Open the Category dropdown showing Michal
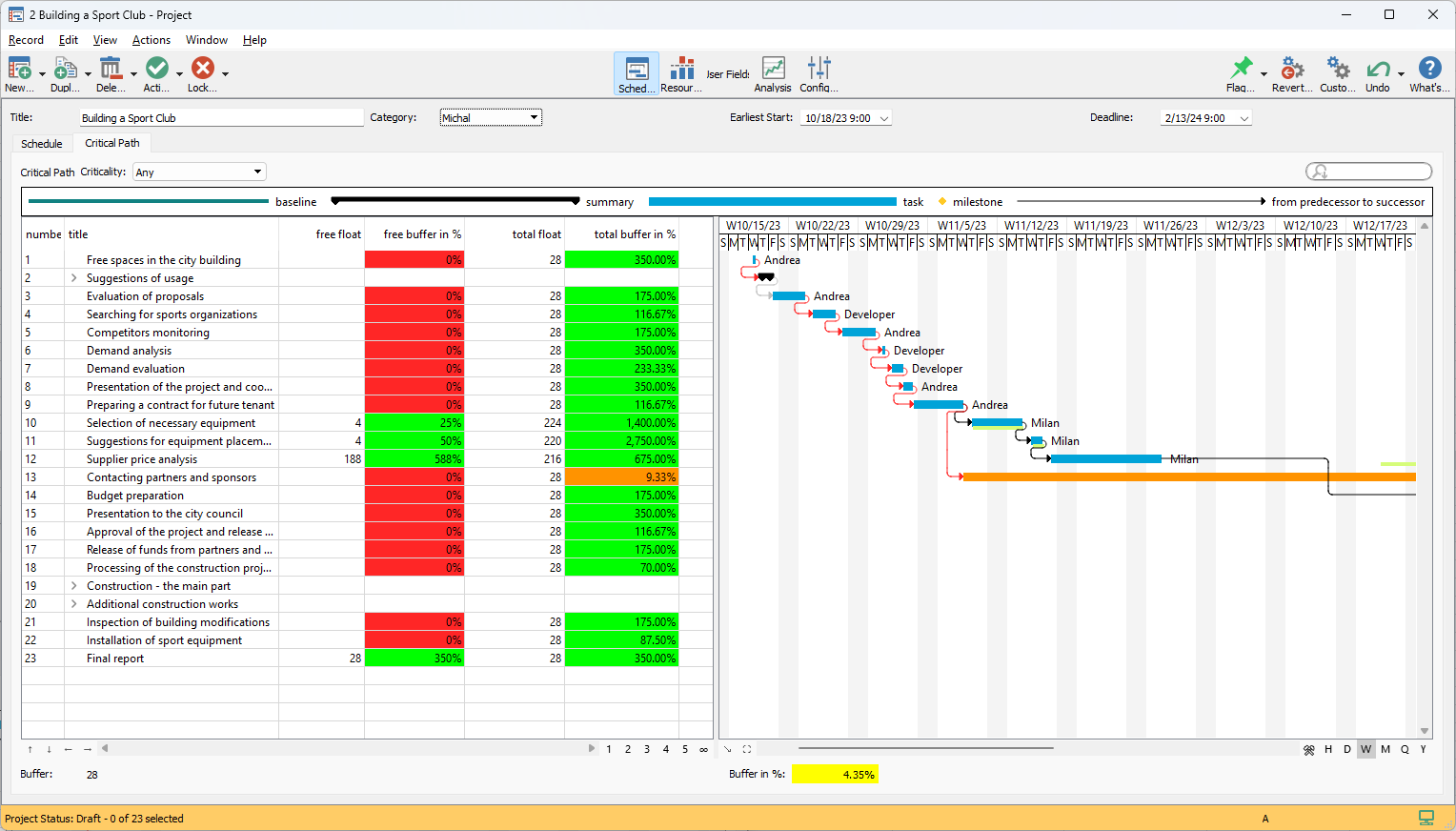 click(491, 118)
